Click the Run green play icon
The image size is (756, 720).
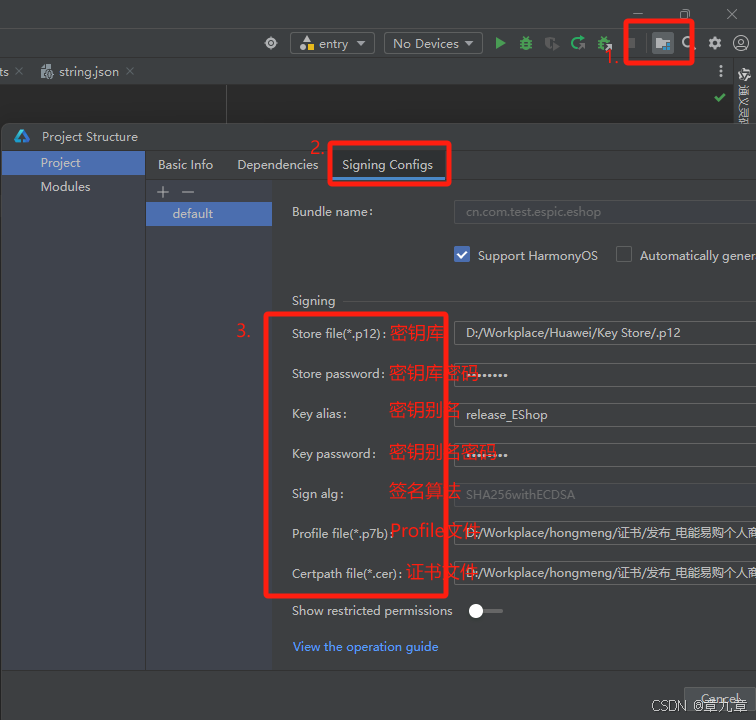point(500,43)
